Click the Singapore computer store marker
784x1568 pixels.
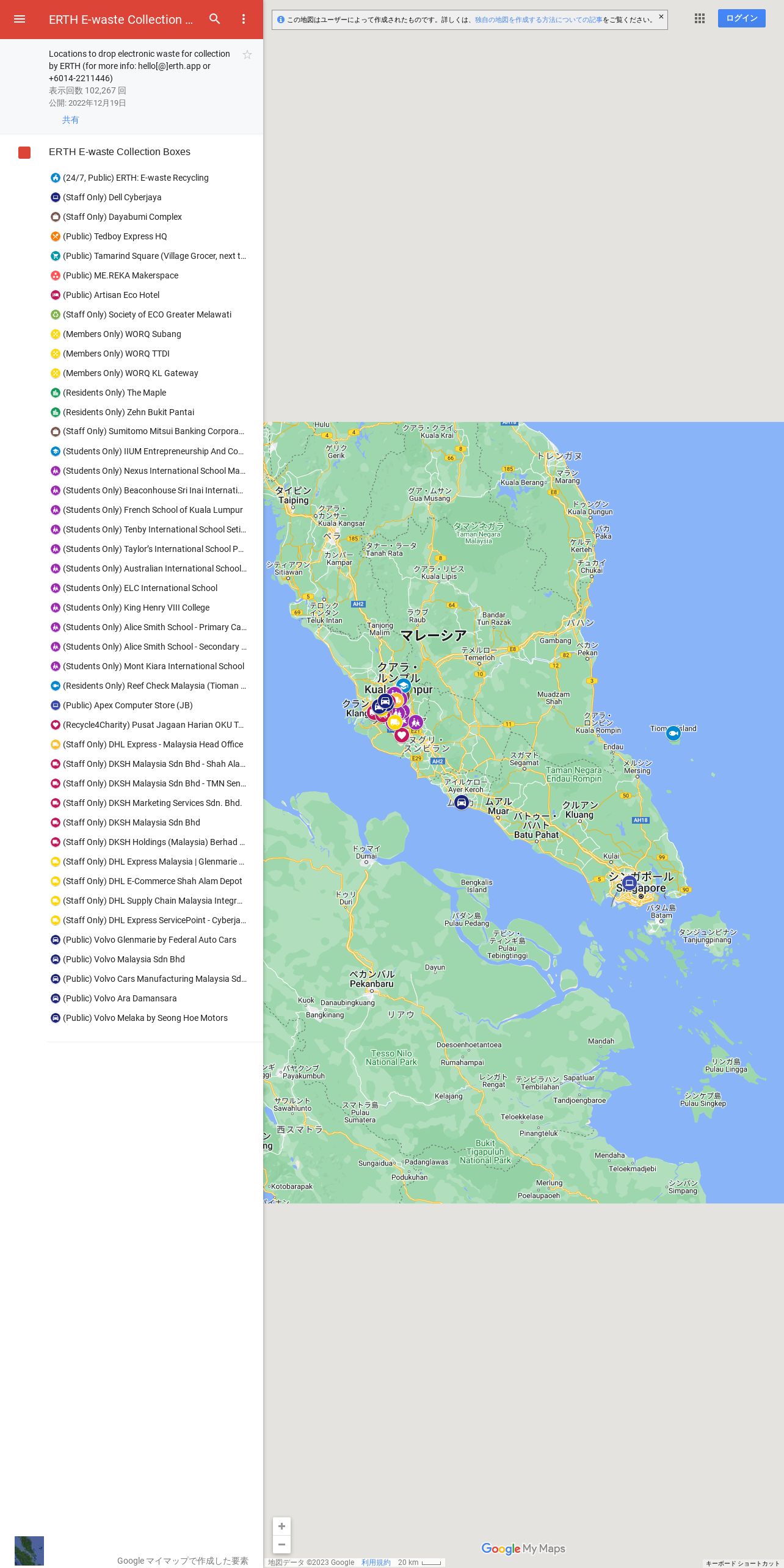(630, 882)
